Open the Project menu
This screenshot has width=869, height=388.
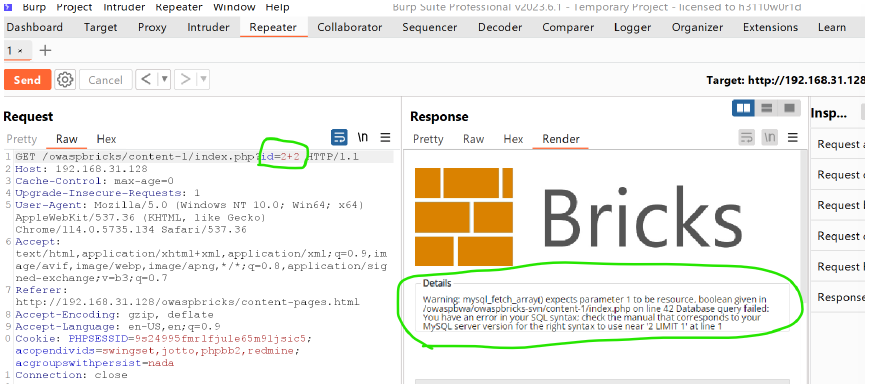[74, 7]
